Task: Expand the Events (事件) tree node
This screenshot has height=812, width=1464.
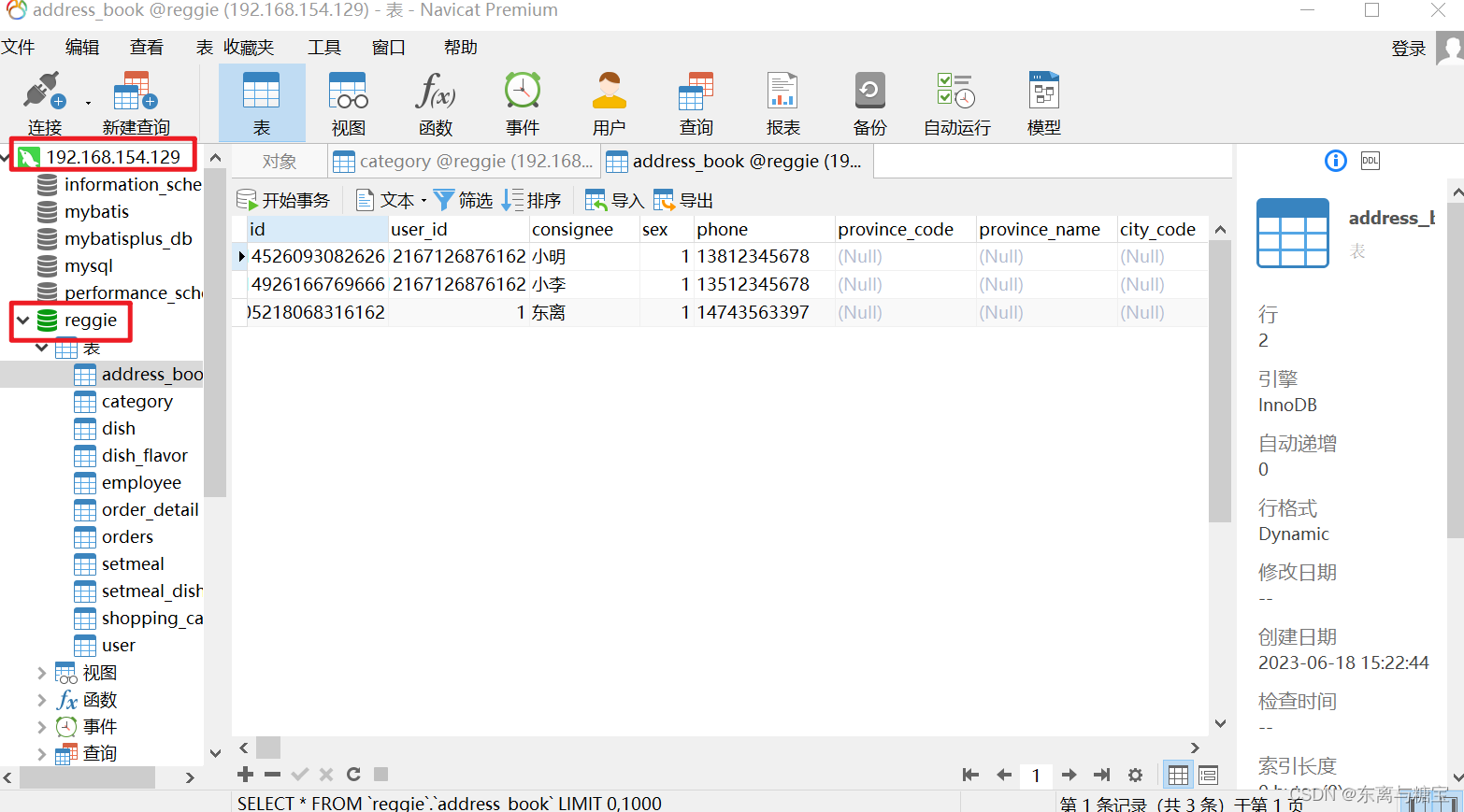Action: (41, 726)
